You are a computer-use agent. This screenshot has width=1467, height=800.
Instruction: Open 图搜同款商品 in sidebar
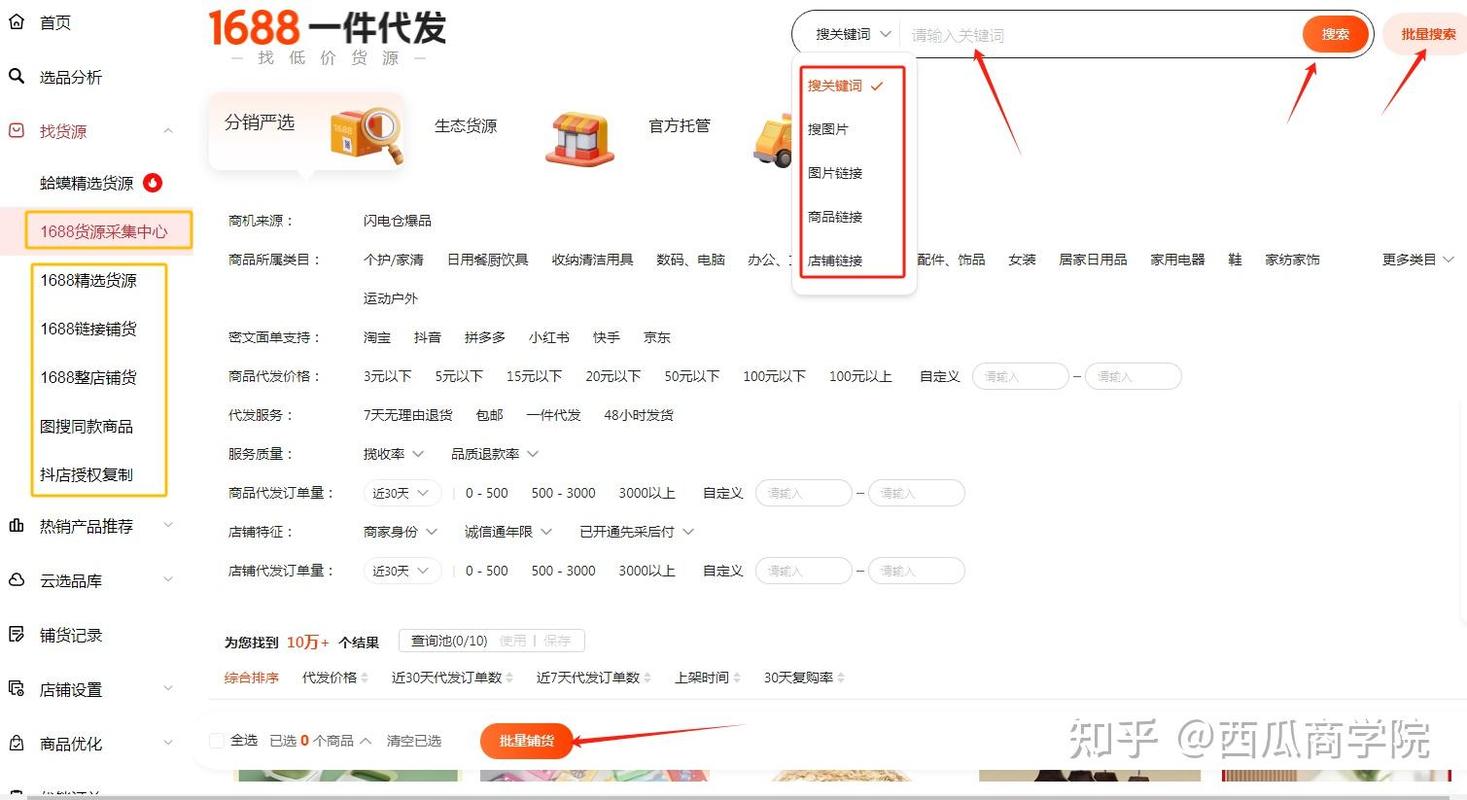(86, 427)
